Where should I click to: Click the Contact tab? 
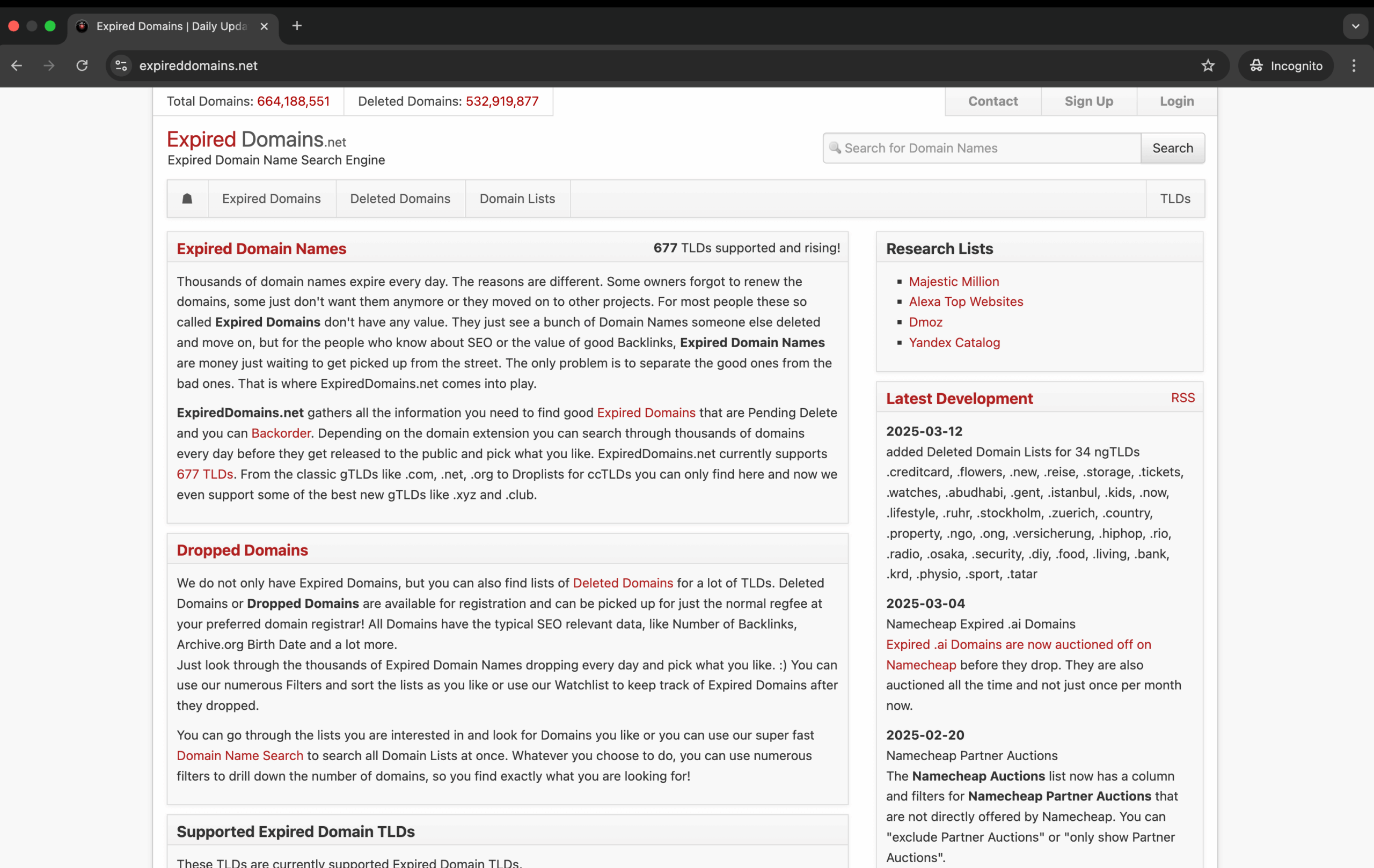(993, 101)
